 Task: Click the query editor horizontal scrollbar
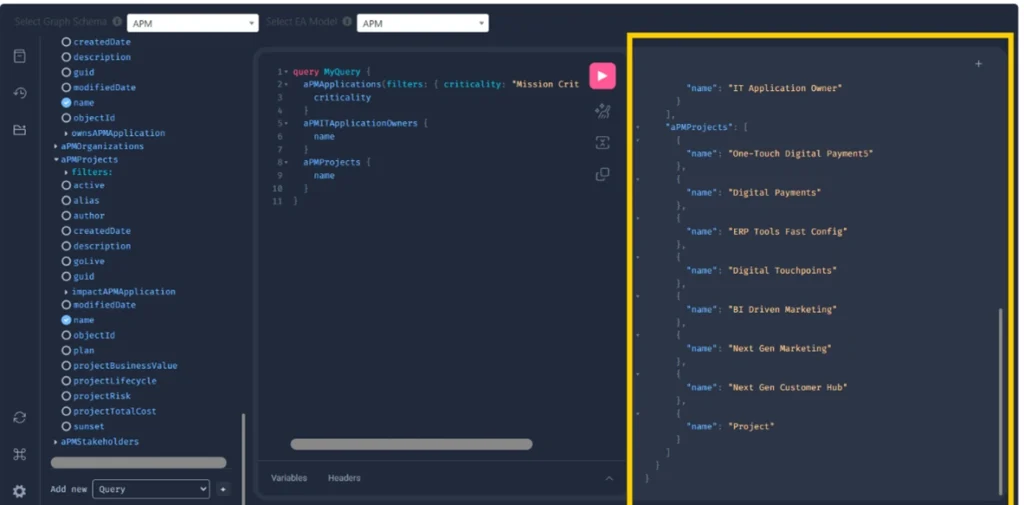[411, 444]
